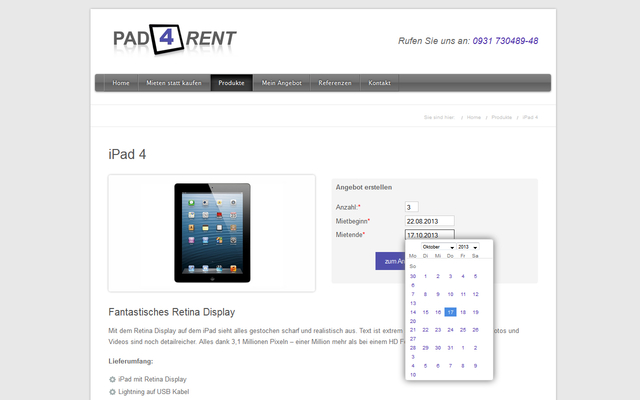Click the Fantastisches Retina Display heading
Viewport: 640px width, 400px height.
[172, 312]
